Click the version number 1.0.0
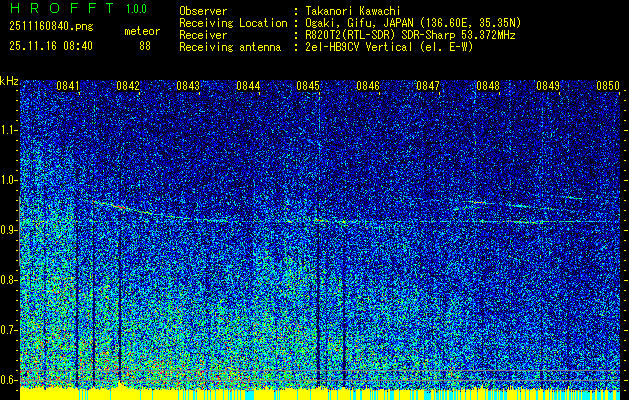 click(136, 8)
